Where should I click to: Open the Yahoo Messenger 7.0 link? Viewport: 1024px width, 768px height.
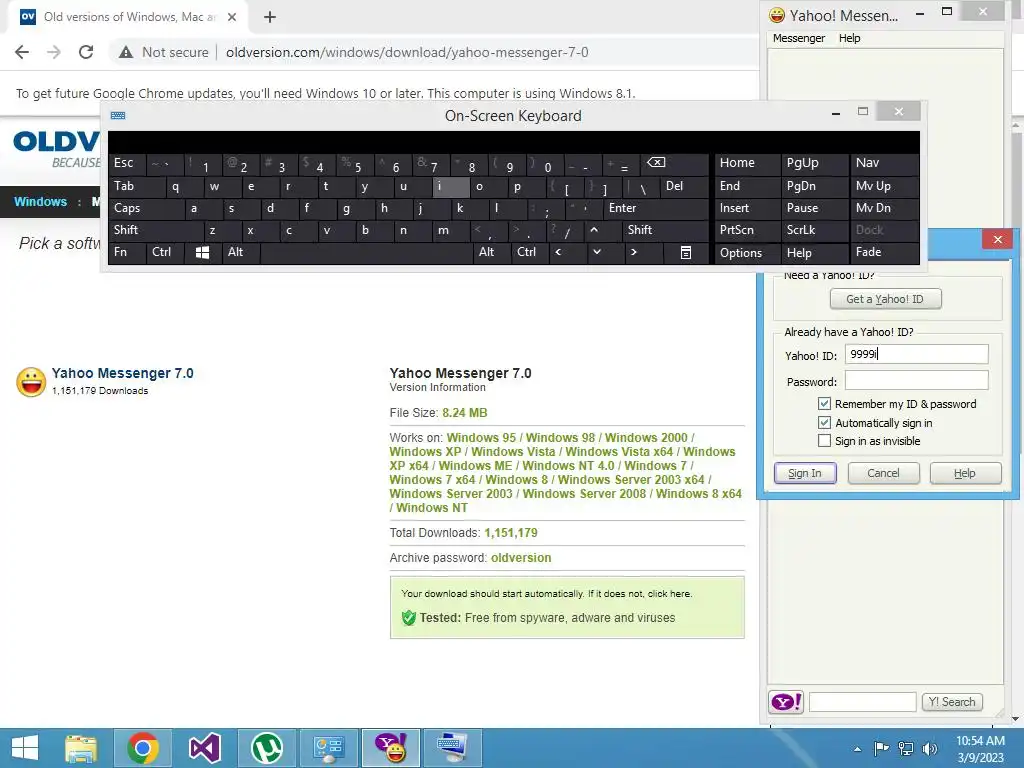122,373
